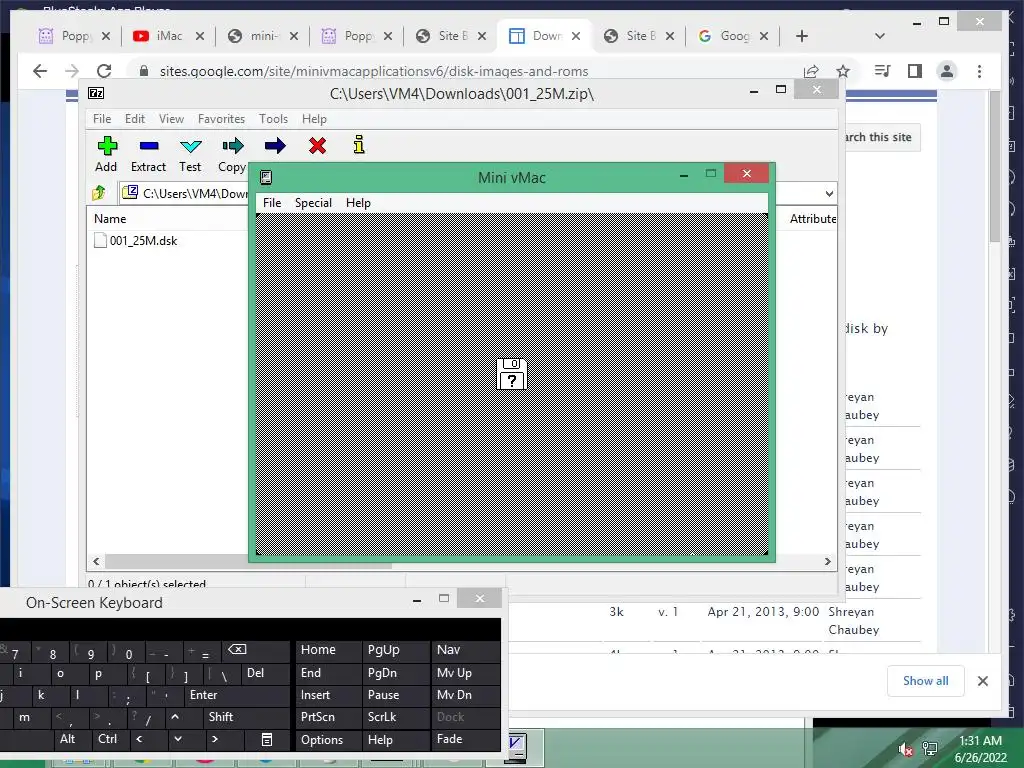The height and width of the screenshot is (768, 1024).
Task: Click 7-Zip horizontal scrollbar right arrow
Action: point(827,562)
